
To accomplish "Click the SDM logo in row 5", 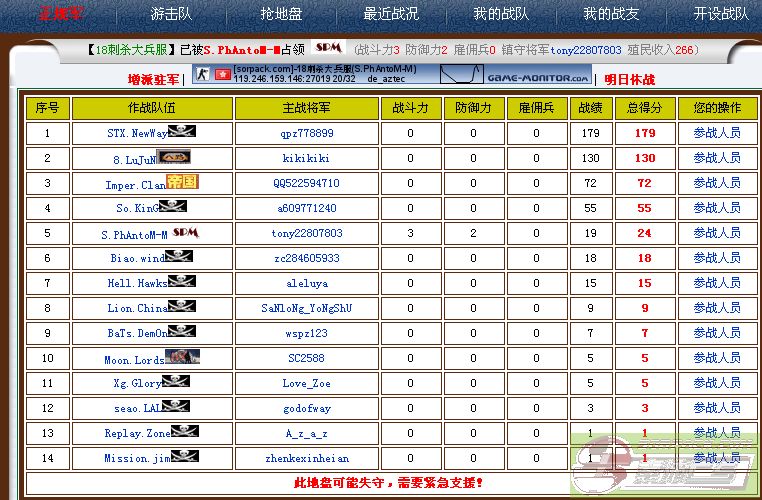I will (186, 232).
